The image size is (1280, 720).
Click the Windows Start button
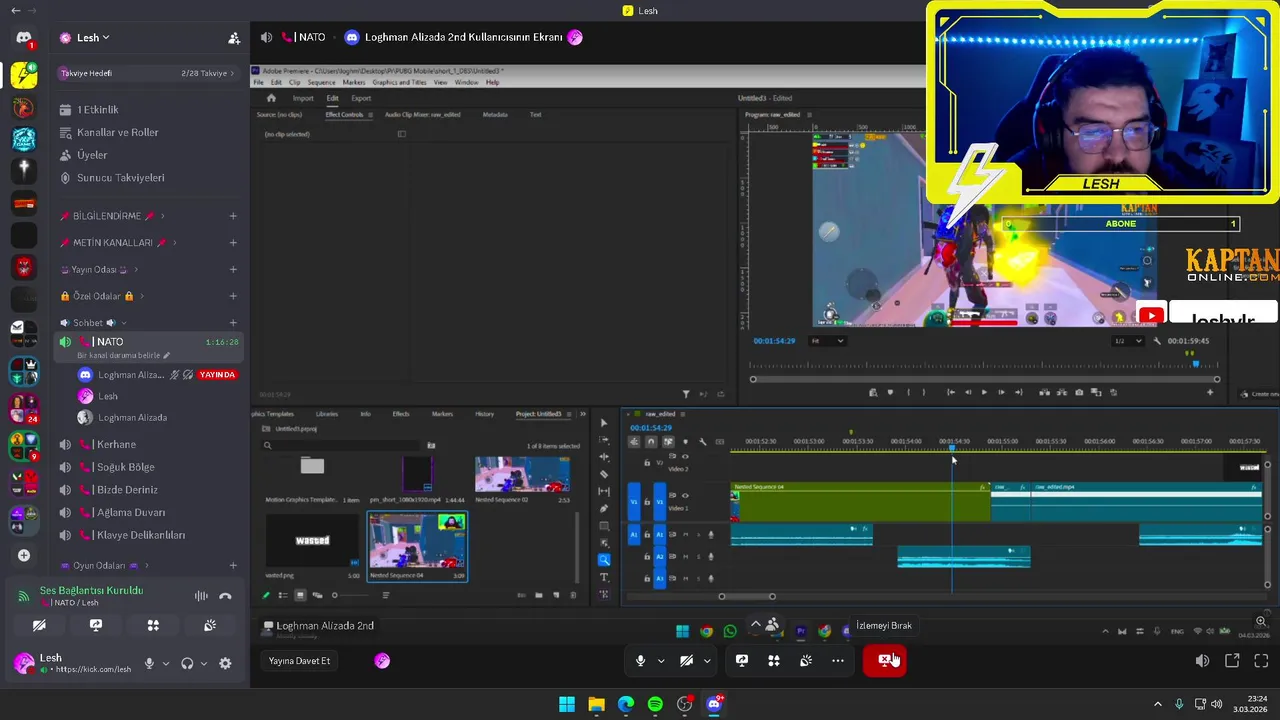pyautogui.click(x=567, y=704)
